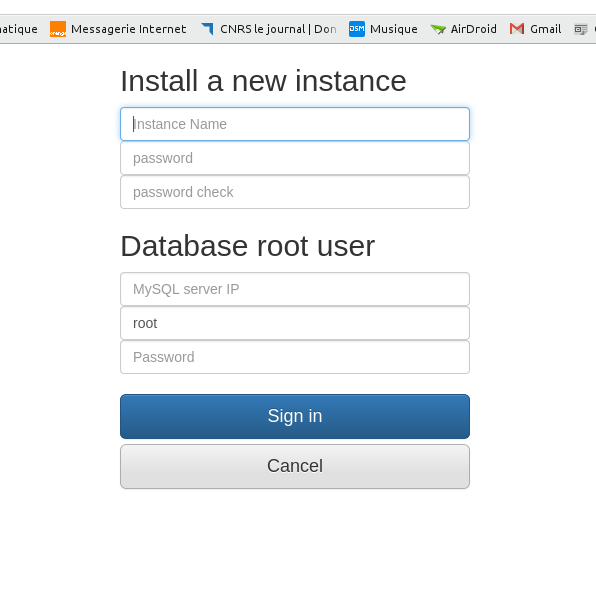Open the Messagerie Internet bookmark
This screenshot has width=596, height=594.
click(x=118, y=29)
